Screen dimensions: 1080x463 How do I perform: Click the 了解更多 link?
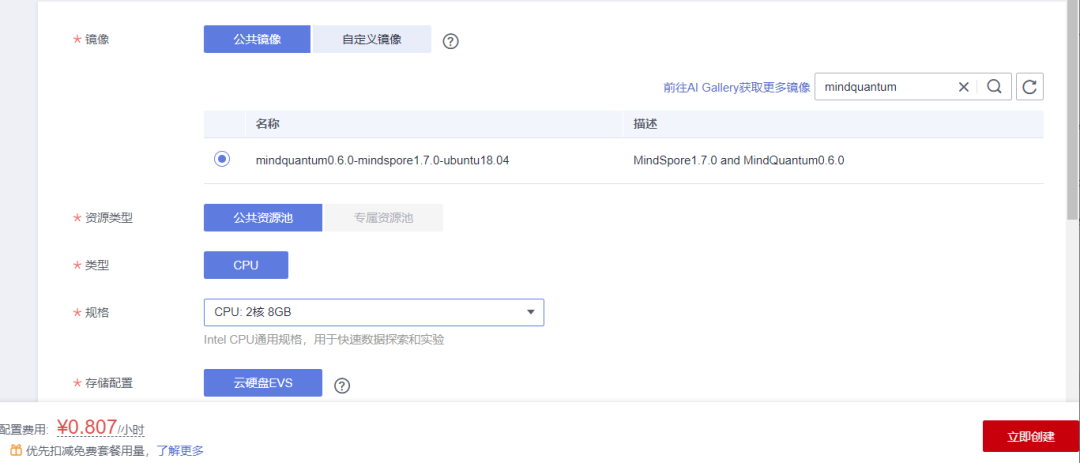pos(180,450)
